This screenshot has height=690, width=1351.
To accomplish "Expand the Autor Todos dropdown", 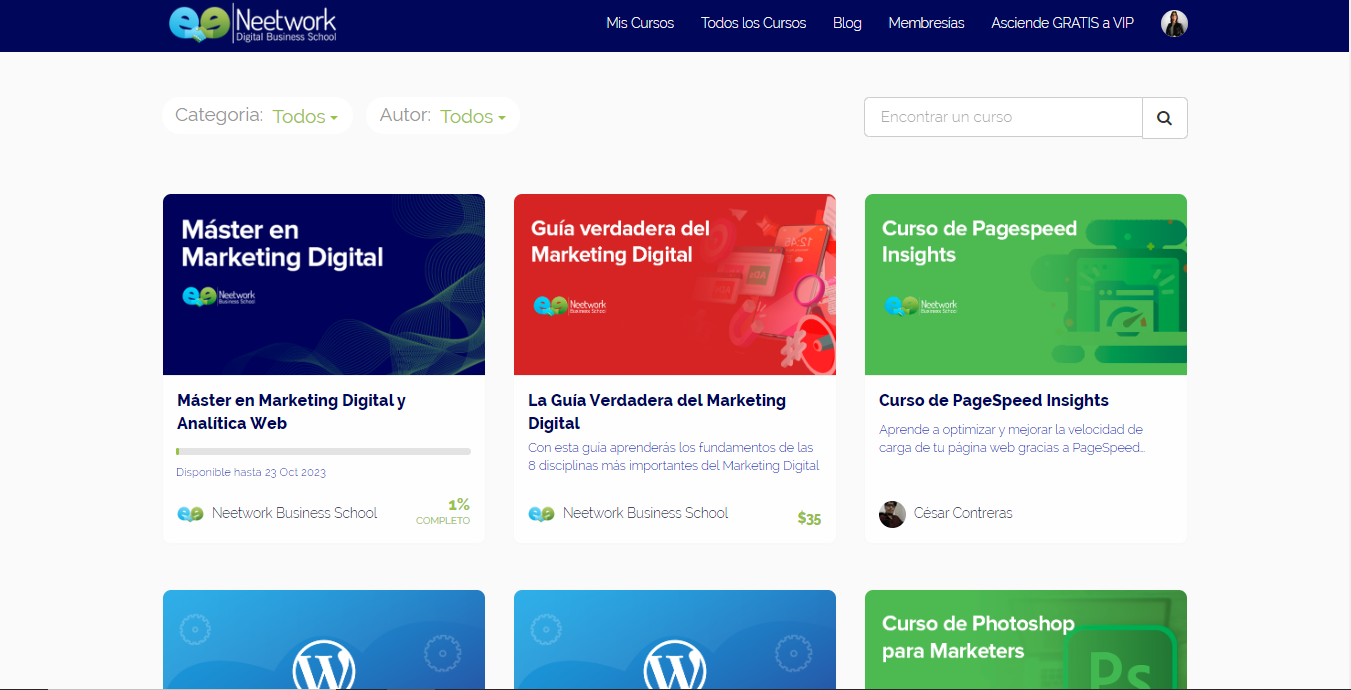I will 472,117.
